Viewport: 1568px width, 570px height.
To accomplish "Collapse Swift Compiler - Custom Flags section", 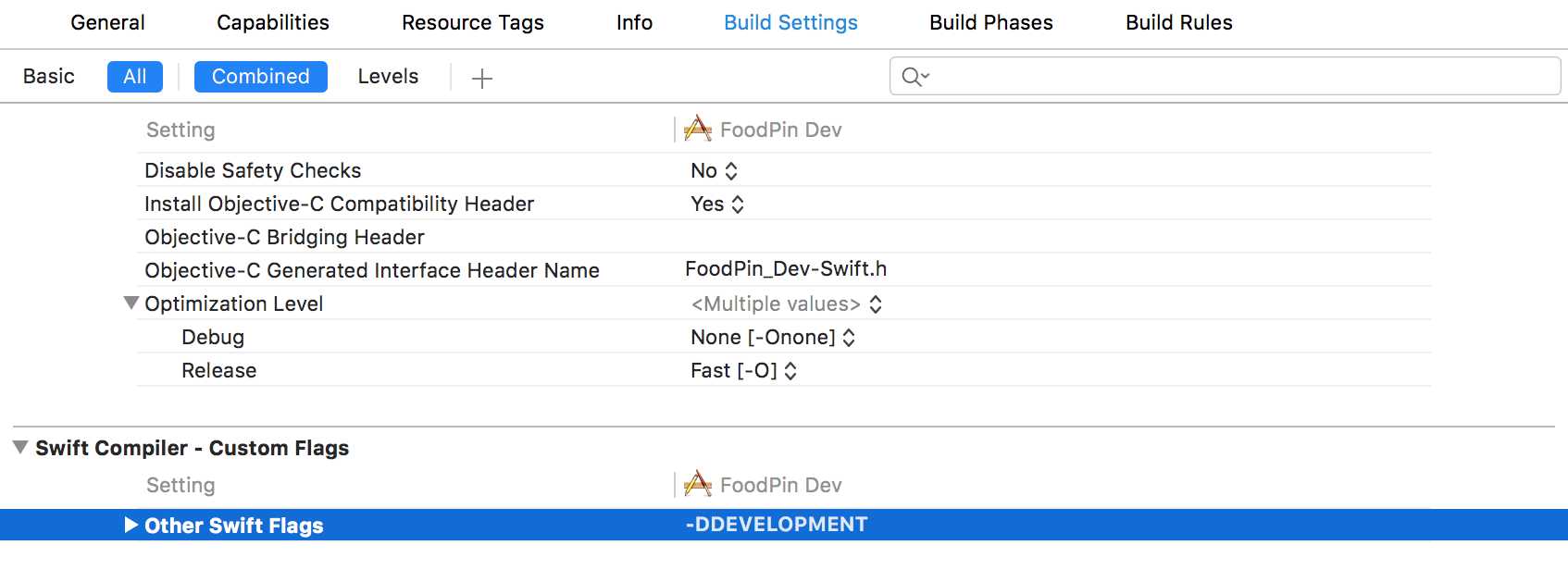I will (x=20, y=447).
